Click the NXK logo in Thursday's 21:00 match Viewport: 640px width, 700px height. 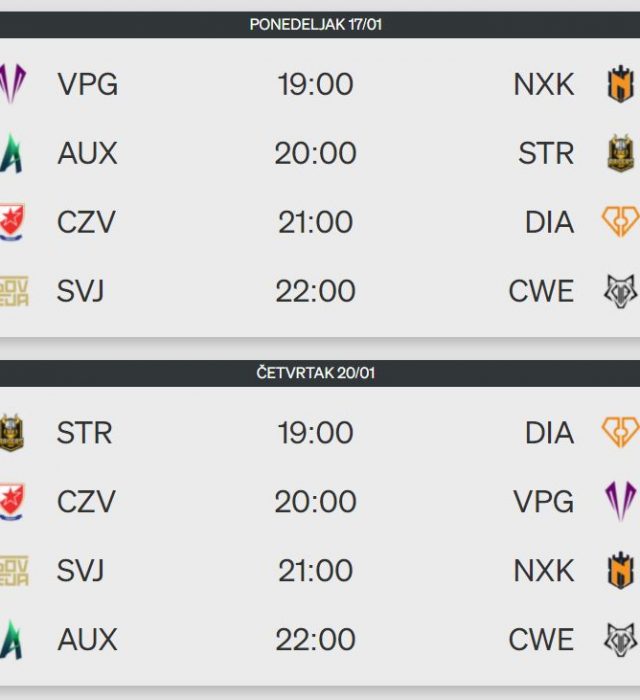tap(620, 570)
